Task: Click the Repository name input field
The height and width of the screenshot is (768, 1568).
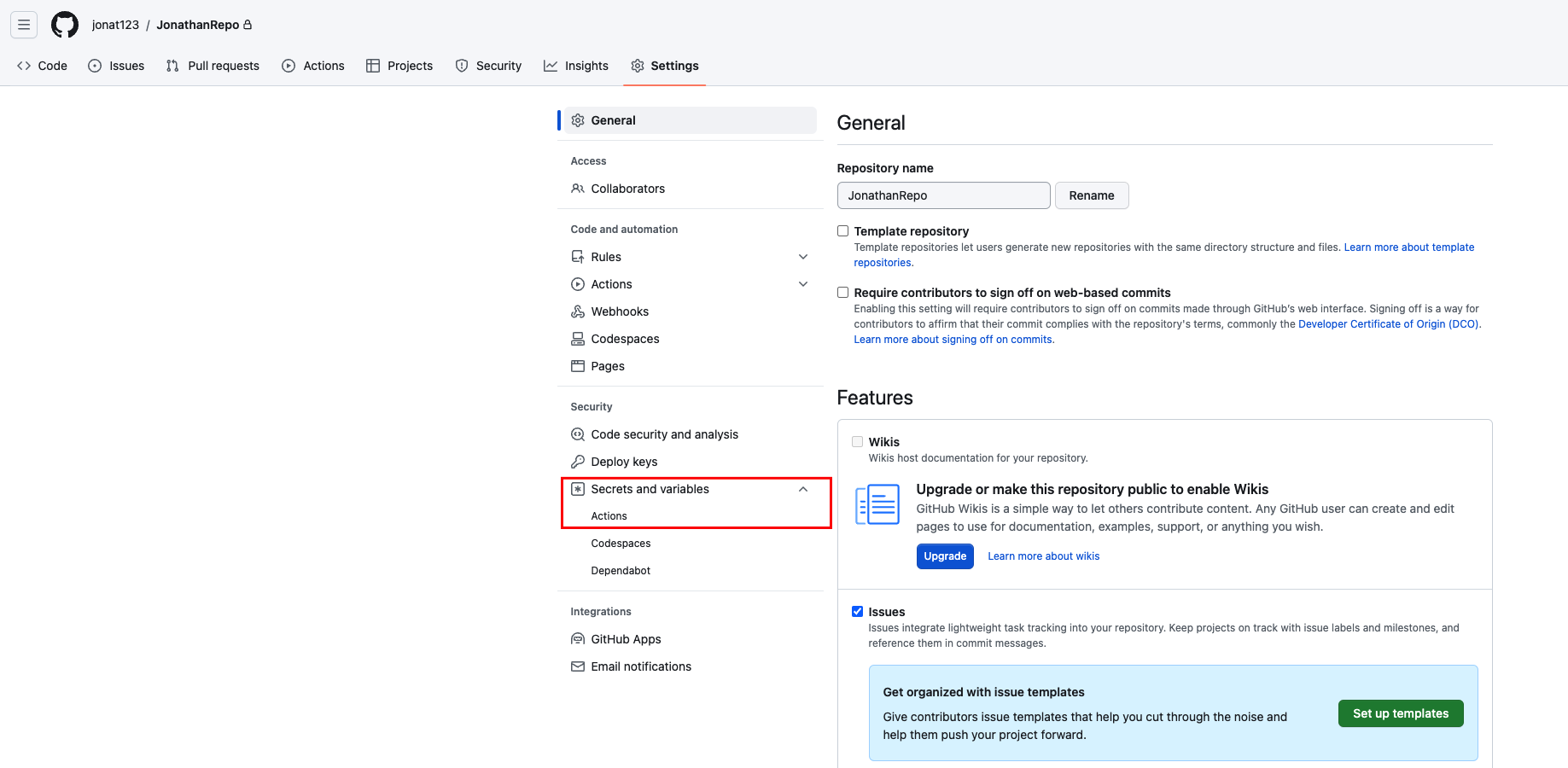Action: 943,195
